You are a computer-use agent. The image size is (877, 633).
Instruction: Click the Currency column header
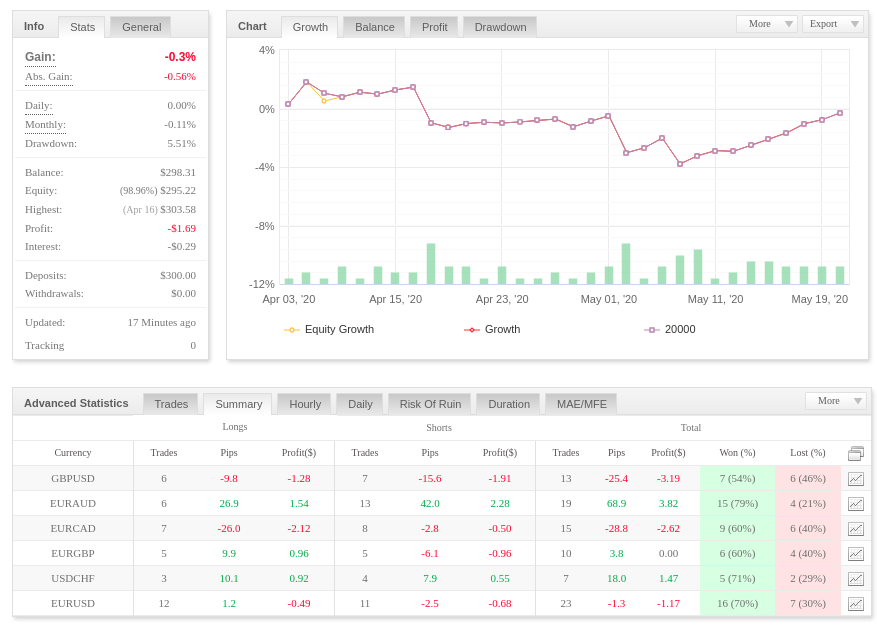pos(73,453)
